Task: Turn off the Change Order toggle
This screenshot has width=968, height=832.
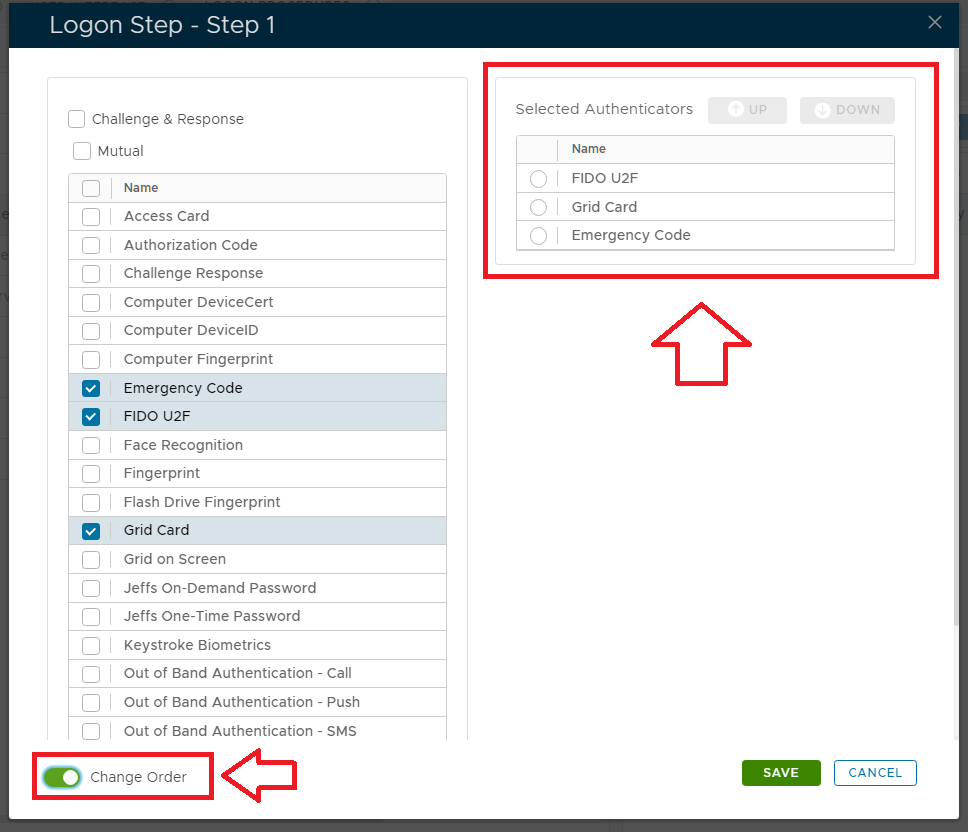Action: [x=62, y=777]
